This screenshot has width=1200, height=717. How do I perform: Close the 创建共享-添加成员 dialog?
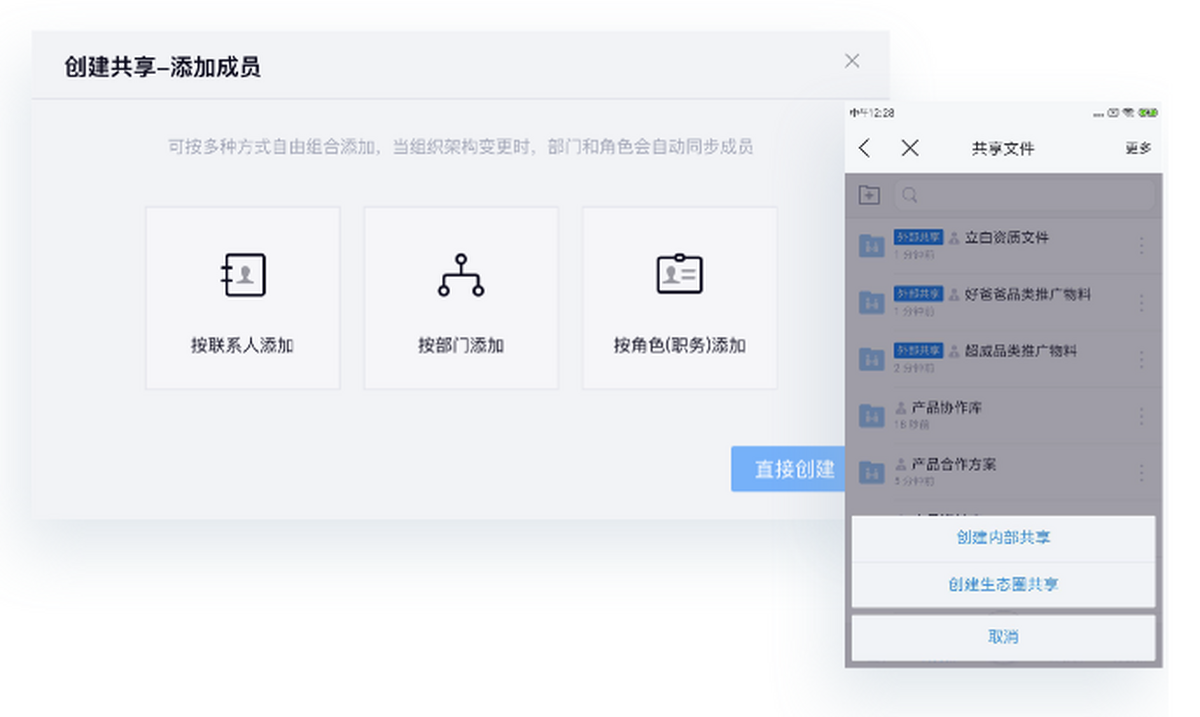852,61
